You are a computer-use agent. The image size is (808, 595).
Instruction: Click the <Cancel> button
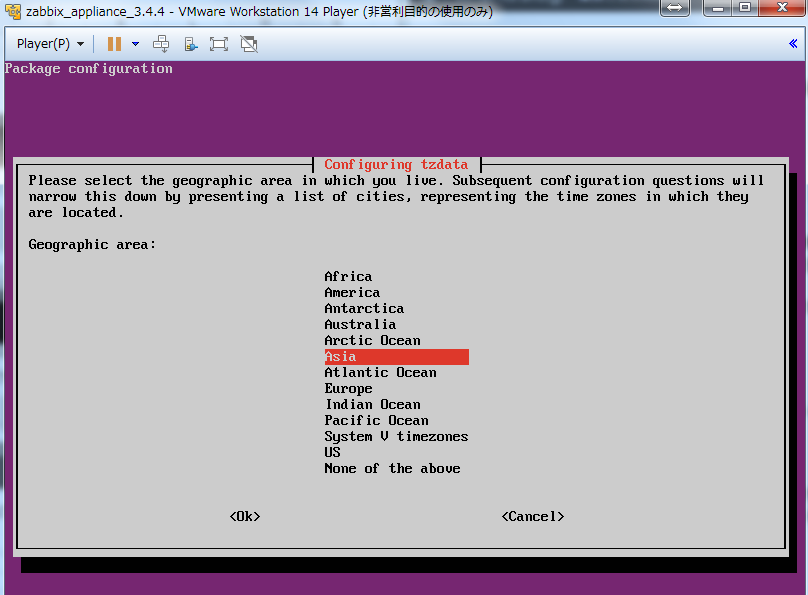click(533, 516)
